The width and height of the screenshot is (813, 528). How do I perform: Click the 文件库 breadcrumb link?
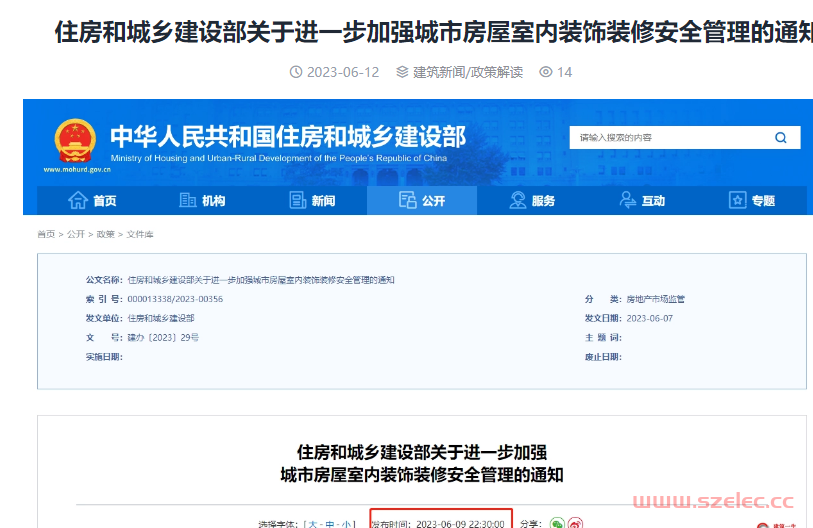[x=140, y=234]
